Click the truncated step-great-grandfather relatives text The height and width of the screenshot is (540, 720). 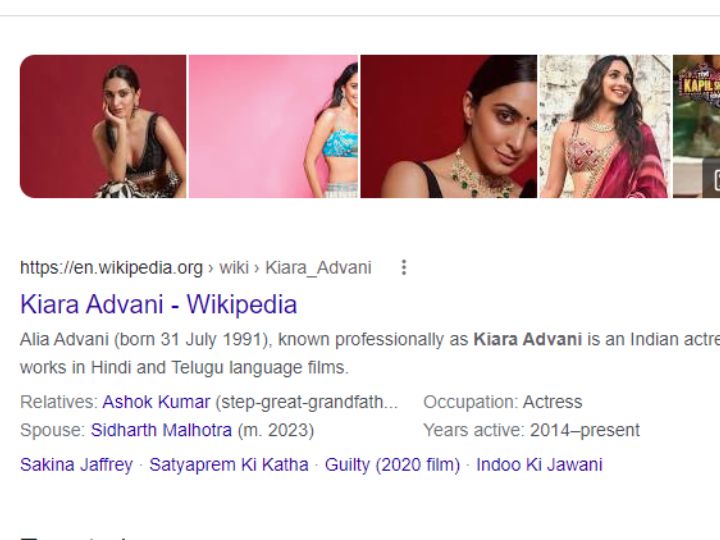coord(307,402)
